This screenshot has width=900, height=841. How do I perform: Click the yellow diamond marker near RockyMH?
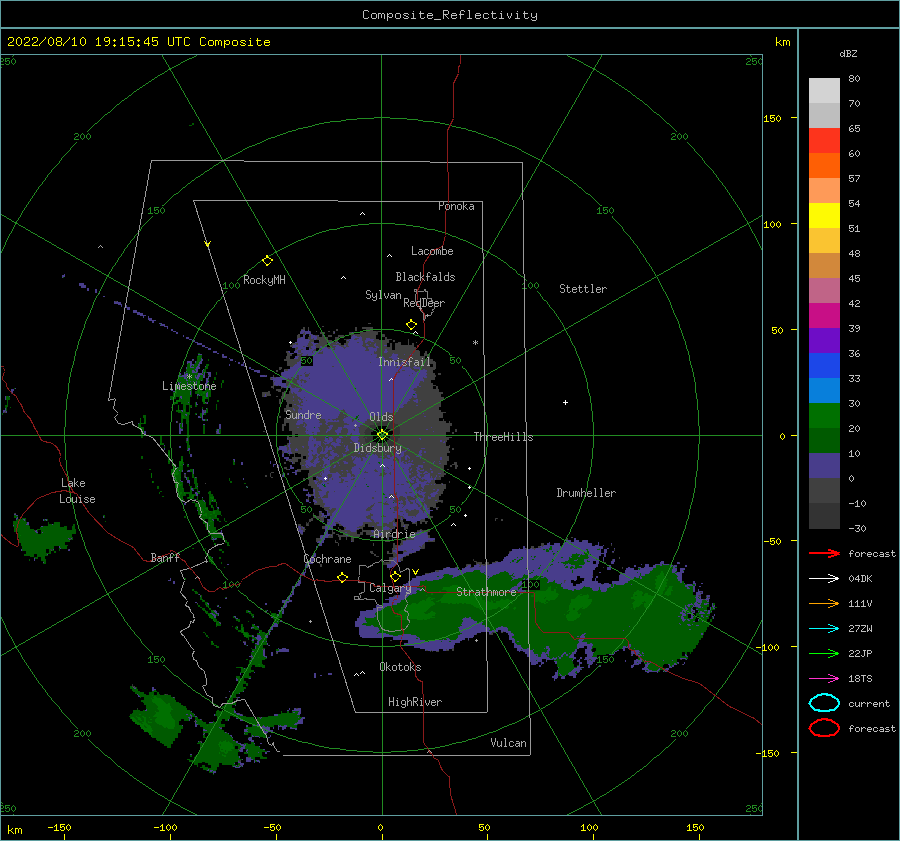[267, 261]
